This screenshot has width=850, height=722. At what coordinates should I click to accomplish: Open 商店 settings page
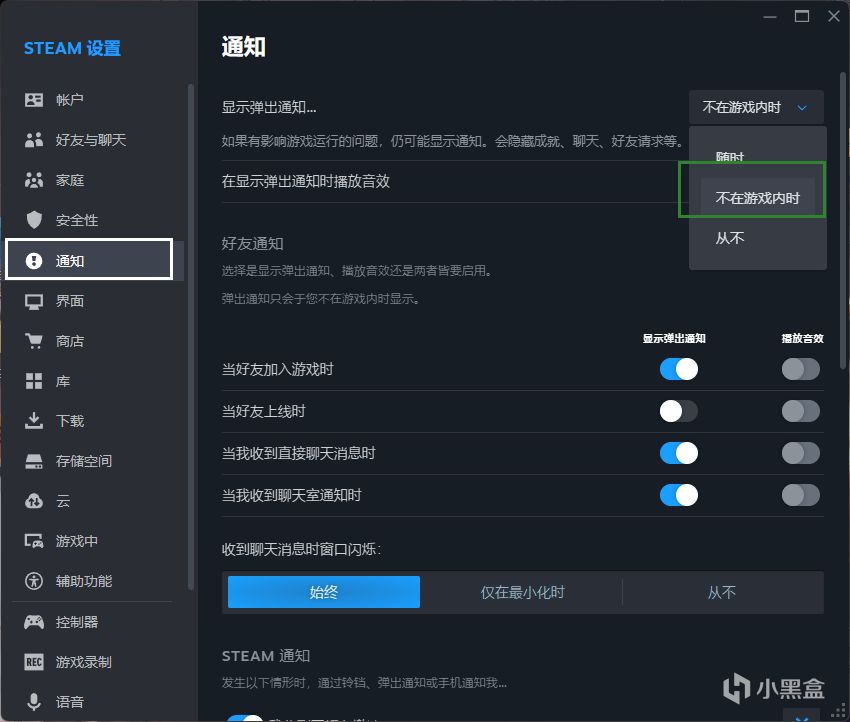(x=94, y=341)
